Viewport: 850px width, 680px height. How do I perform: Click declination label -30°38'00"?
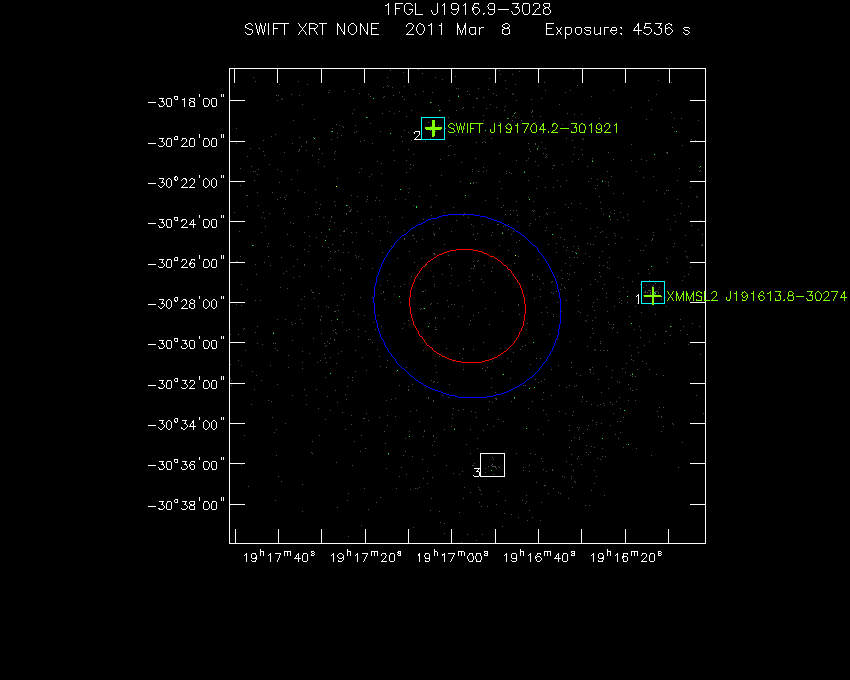click(x=186, y=505)
